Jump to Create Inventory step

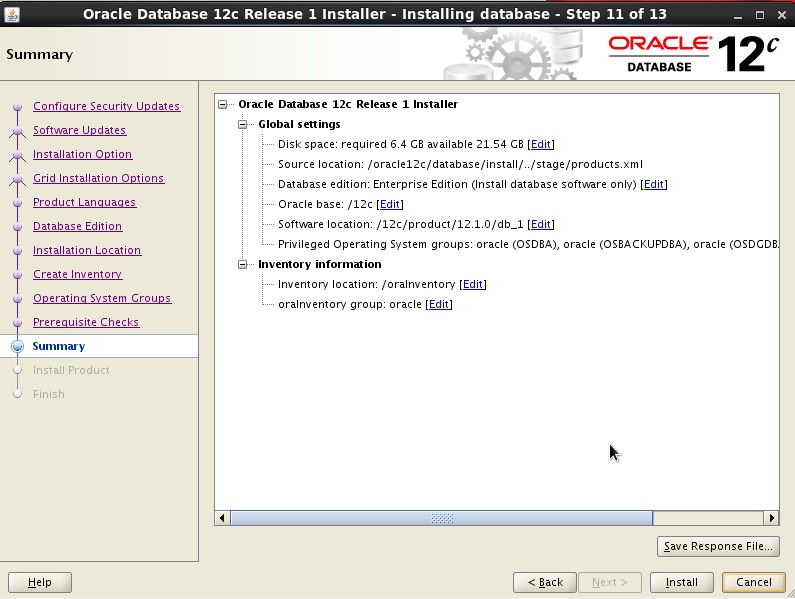78,274
